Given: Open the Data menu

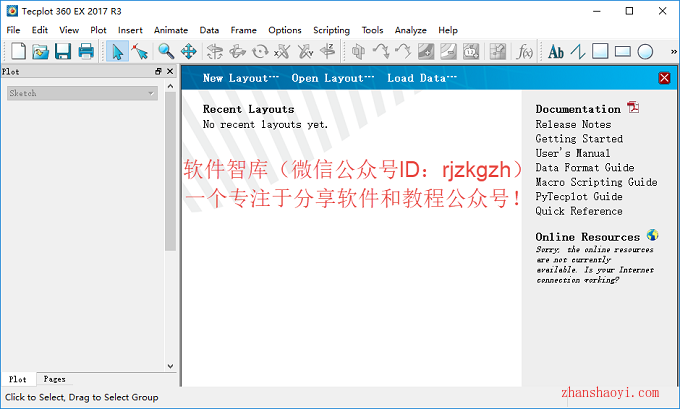Looking at the screenshot, I should click(209, 30).
